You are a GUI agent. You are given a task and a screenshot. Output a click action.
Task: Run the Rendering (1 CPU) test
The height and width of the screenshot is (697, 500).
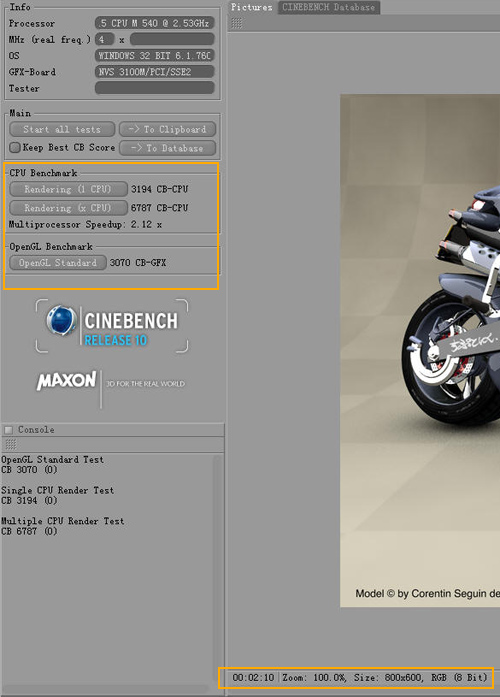[x=68, y=189]
